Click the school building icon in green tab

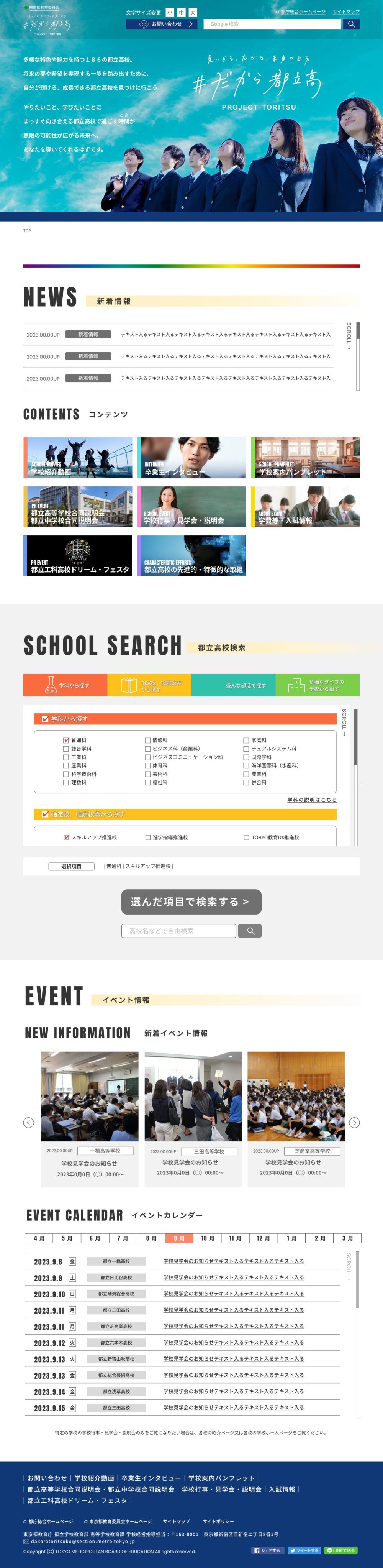click(296, 685)
